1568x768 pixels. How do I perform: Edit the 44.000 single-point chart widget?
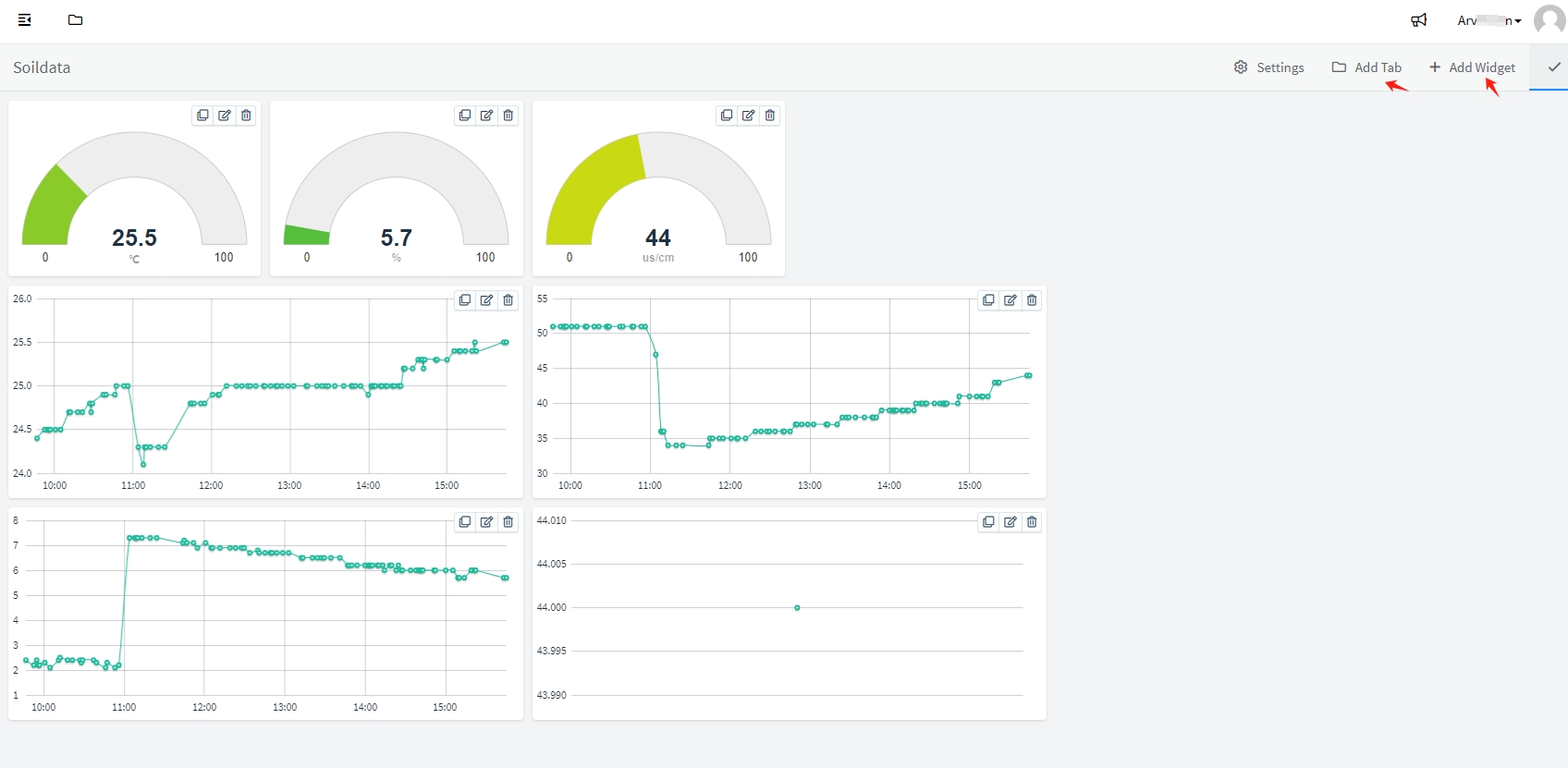(1011, 522)
